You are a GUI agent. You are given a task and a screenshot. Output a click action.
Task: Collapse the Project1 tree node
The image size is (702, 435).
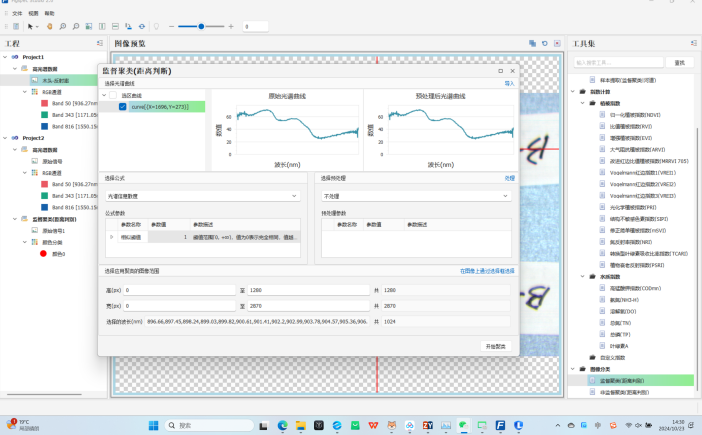(x=4, y=57)
